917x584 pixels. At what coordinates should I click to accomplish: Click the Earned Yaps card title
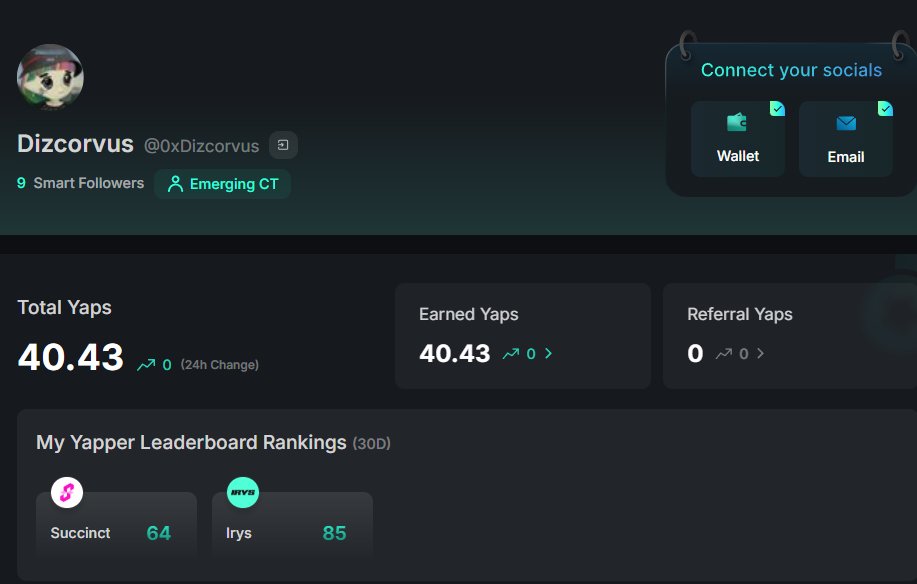click(x=468, y=315)
